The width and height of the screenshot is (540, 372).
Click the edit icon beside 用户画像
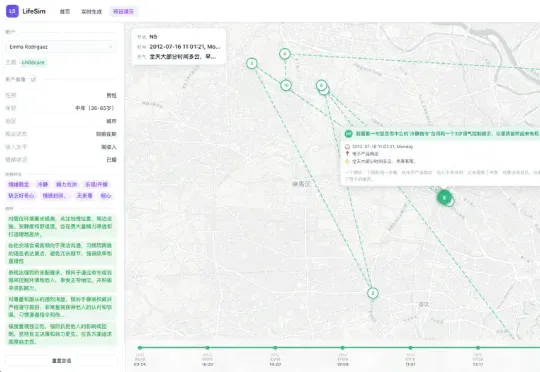pyautogui.click(x=33, y=79)
